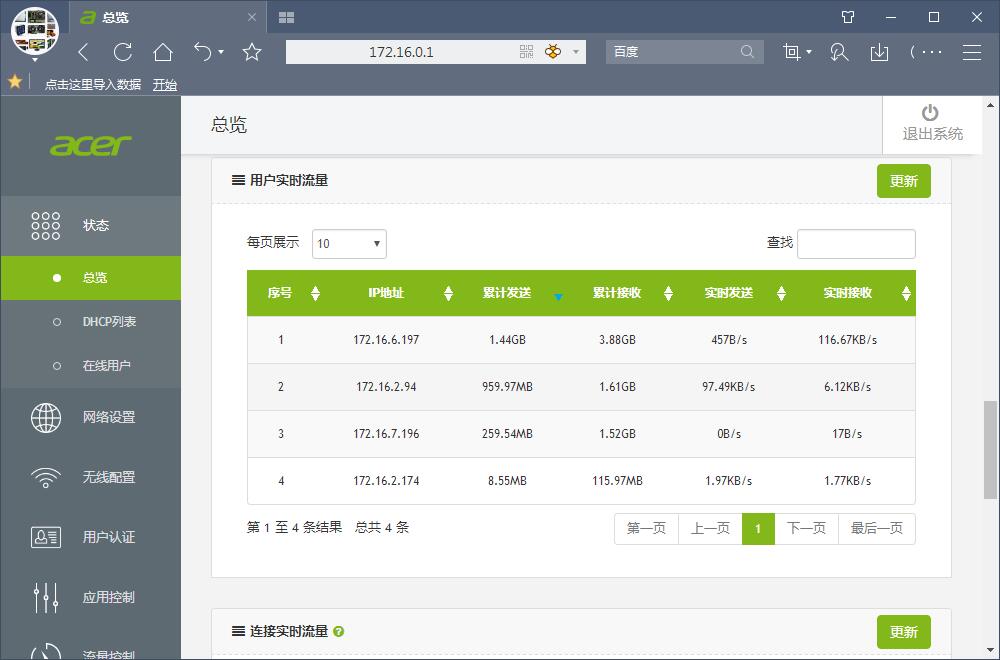Click the 应用控制 sliders icon
Image resolution: width=1000 pixels, height=660 pixels.
coord(45,597)
